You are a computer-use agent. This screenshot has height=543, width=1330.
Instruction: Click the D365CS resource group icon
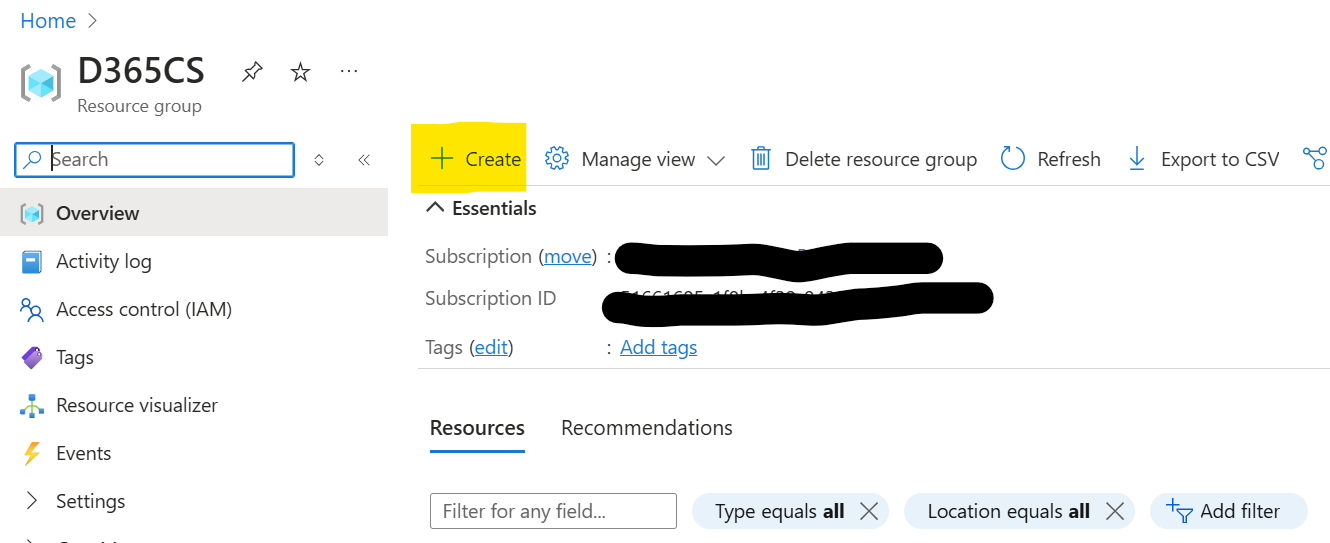(x=41, y=82)
